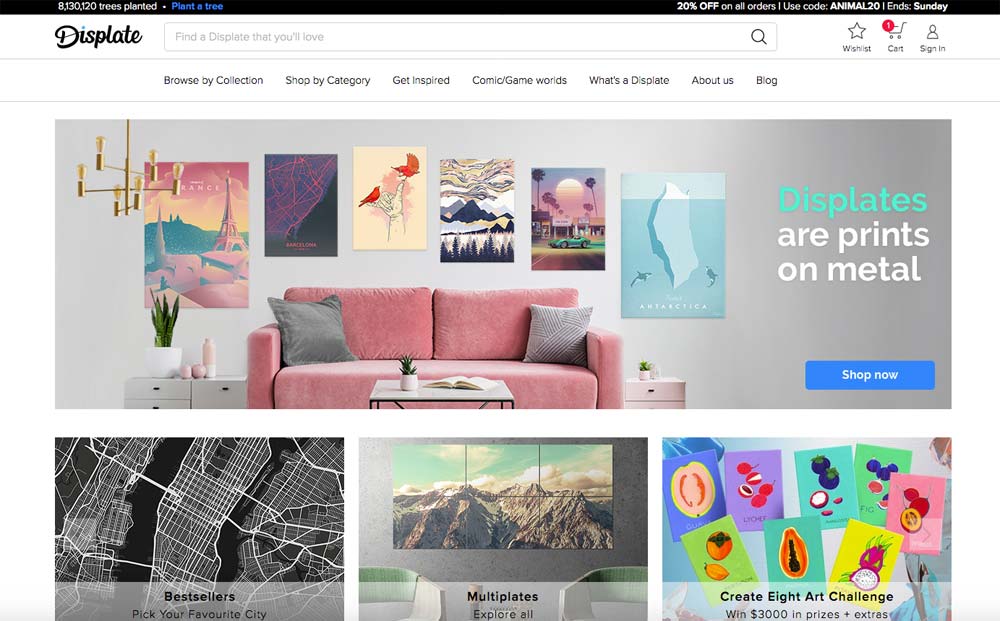Image resolution: width=1000 pixels, height=621 pixels.
Task: Focus the 'Find a Displate' search field
Action: pyautogui.click(x=470, y=37)
